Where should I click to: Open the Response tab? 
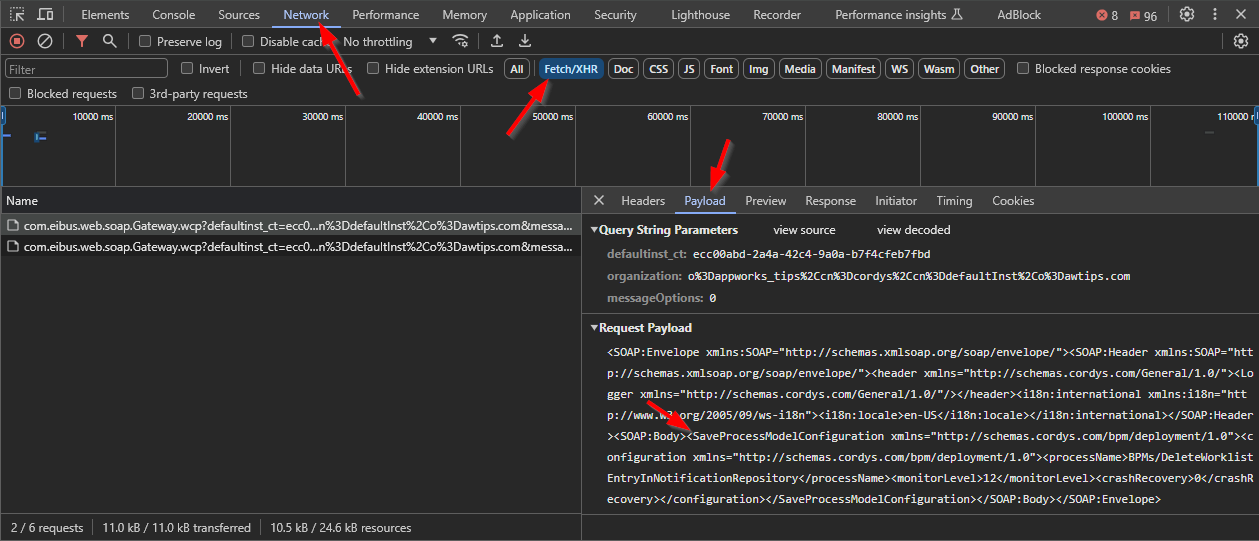click(x=830, y=201)
